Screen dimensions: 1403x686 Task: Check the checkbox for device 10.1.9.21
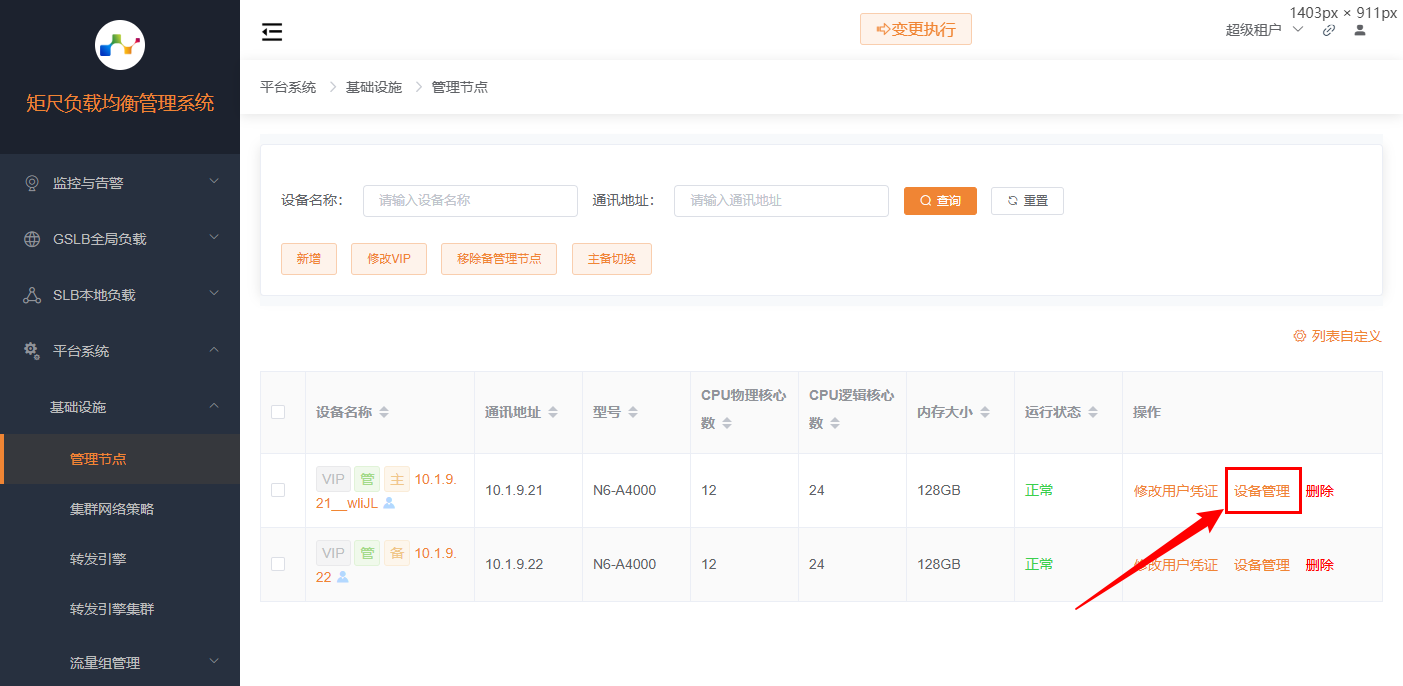pyautogui.click(x=279, y=490)
